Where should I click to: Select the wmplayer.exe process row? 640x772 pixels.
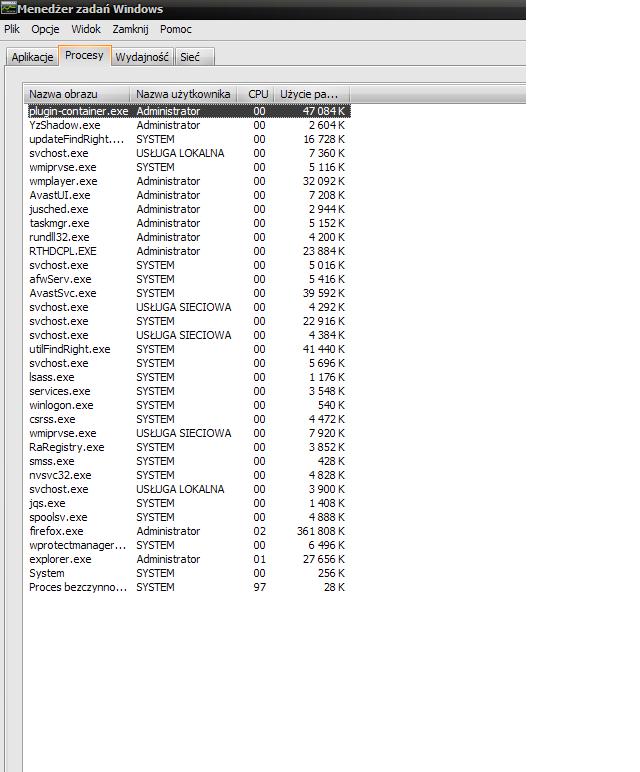(x=63, y=181)
